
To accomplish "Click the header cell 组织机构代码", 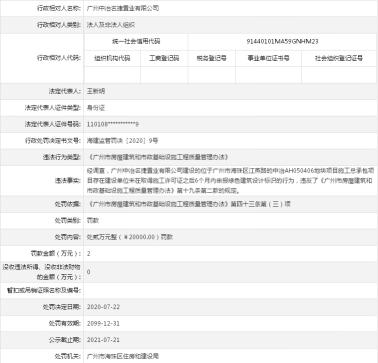I will 112,58.
